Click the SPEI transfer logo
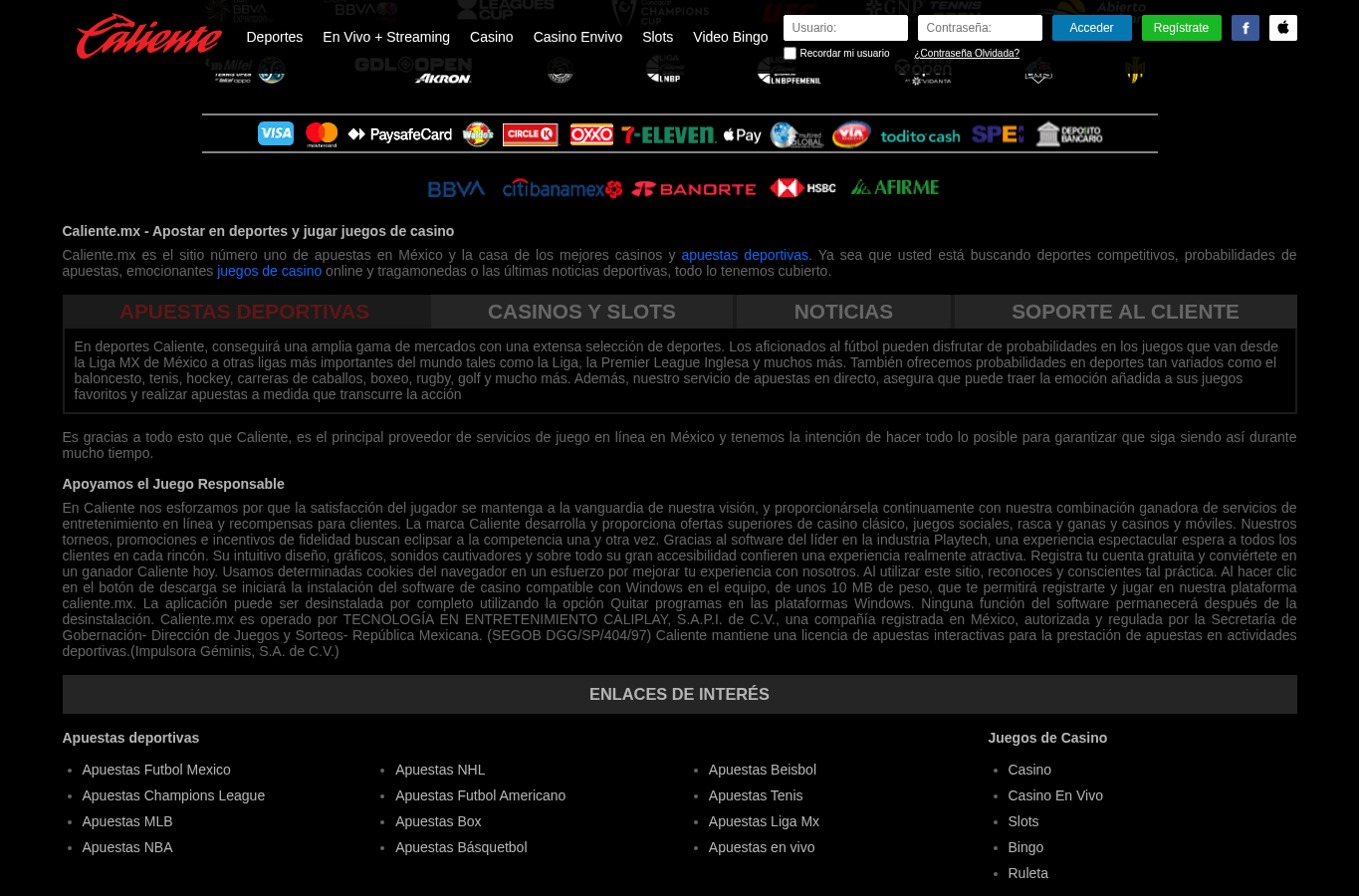This screenshot has height=896, width=1359. click(x=998, y=134)
